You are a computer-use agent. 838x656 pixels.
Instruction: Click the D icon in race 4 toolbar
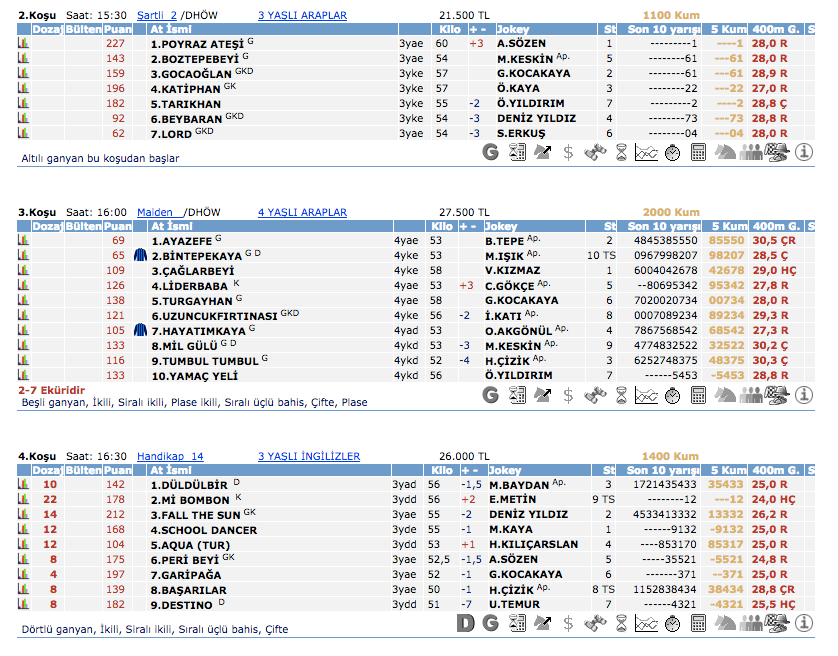464,623
